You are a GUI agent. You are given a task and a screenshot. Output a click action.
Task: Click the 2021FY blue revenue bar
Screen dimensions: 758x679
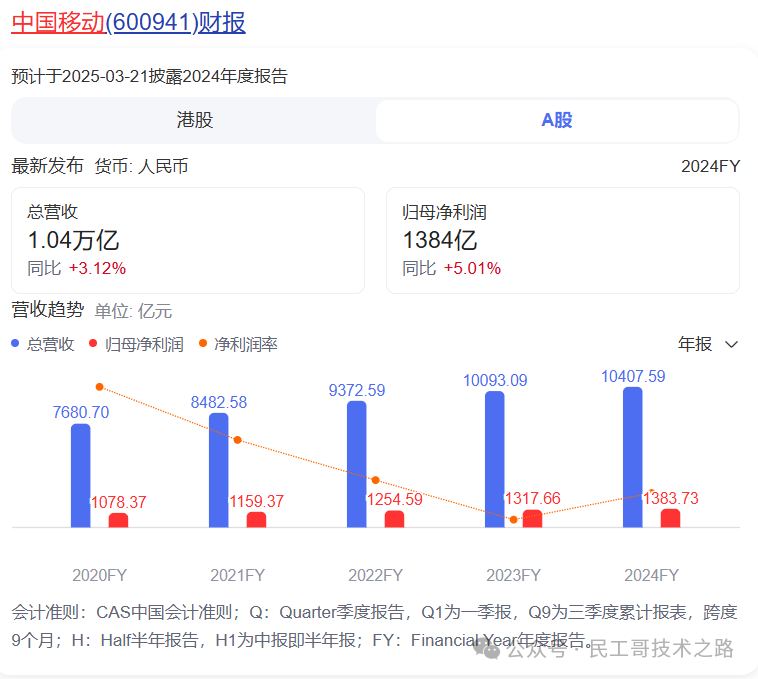pyautogui.click(x=219, y=470)
